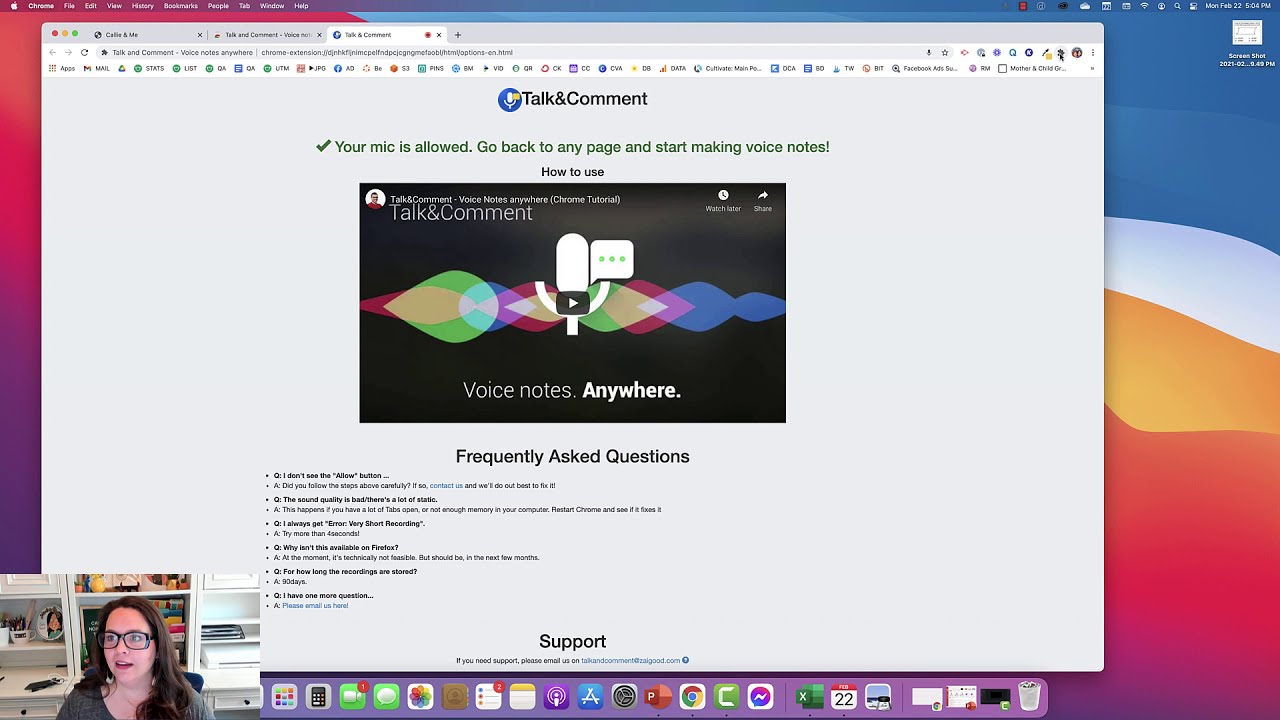Open the Bookmarks menu
The image size is (1280, 720).
[181, 6]
